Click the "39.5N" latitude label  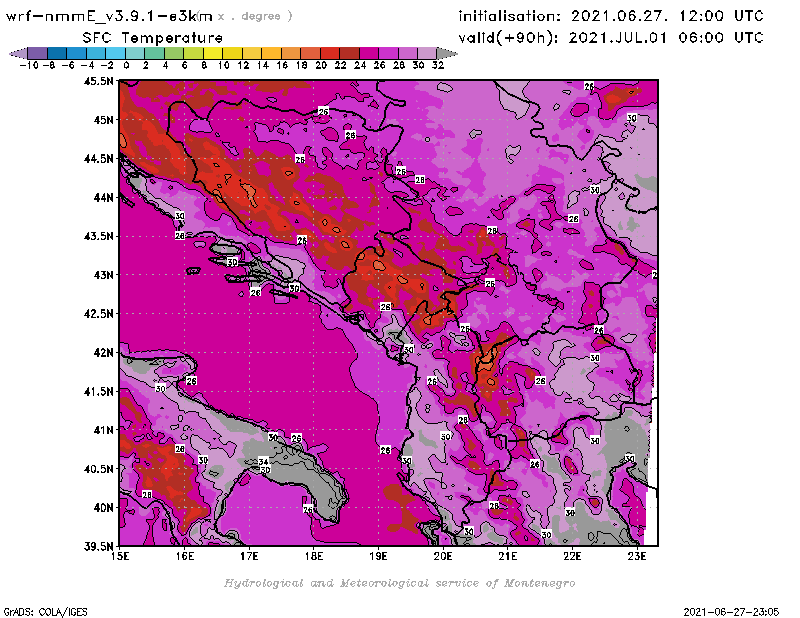(x=98, y=547)
